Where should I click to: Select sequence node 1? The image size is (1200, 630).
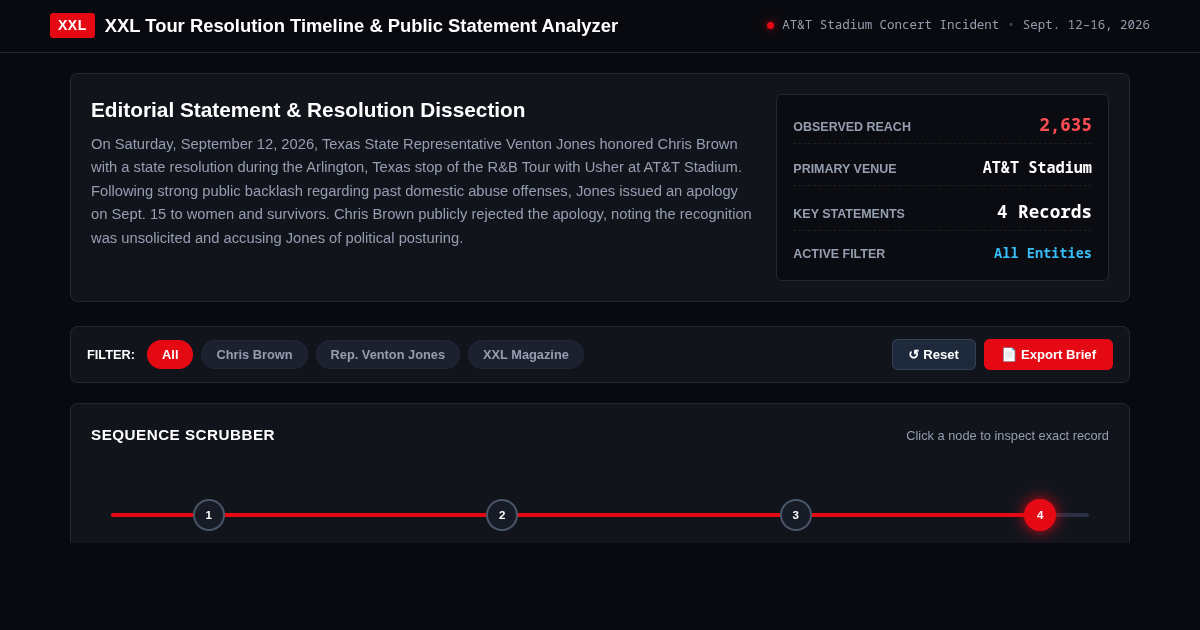click(x=209, y=515)
